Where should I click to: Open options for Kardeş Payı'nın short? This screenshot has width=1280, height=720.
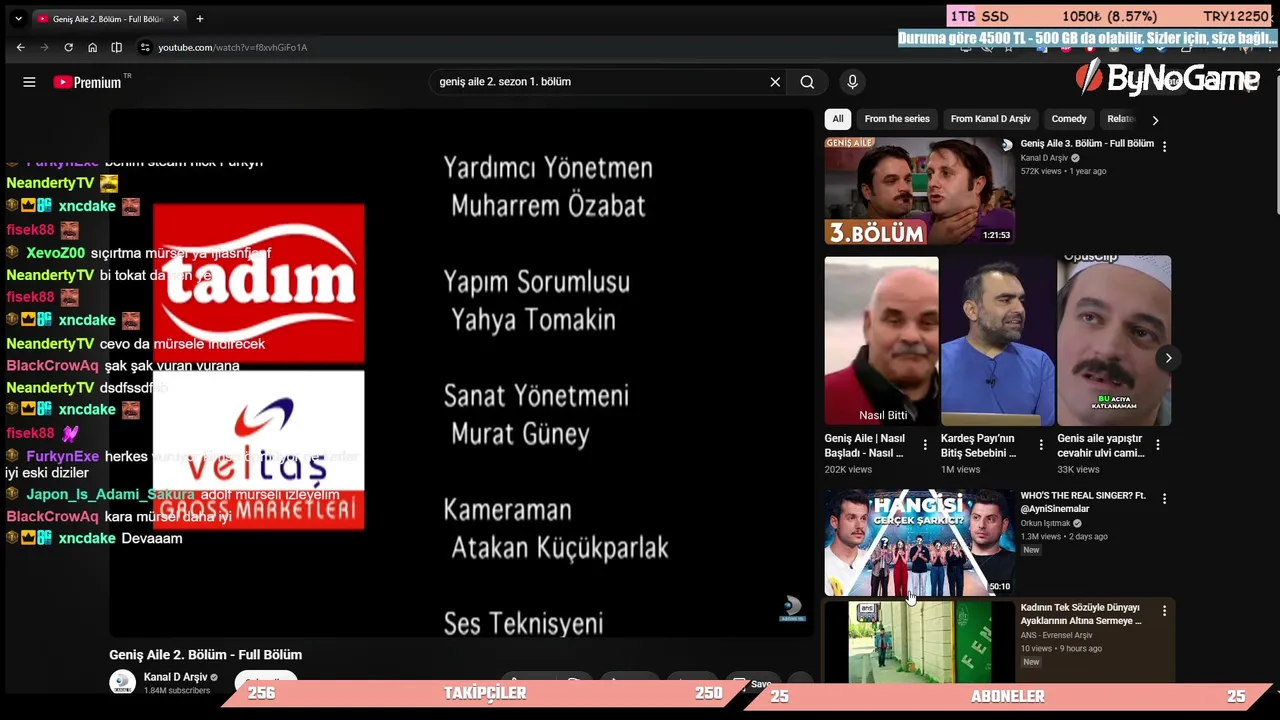click(x=1041, y=445)
